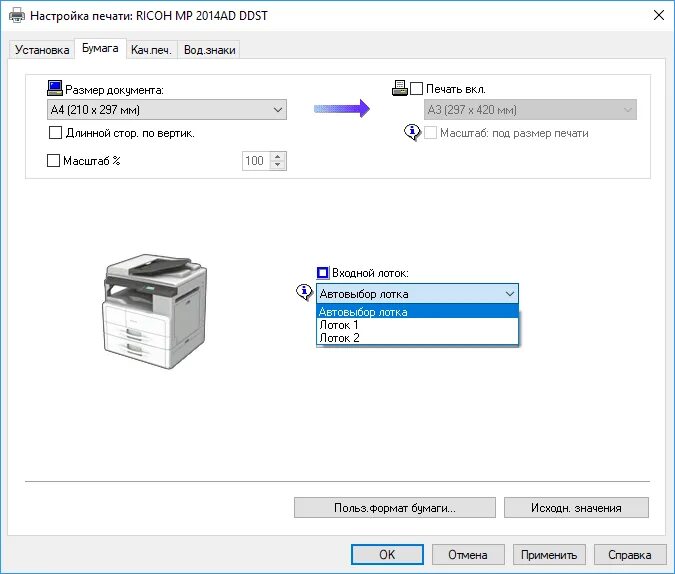Toggle Масштаб: под размер печати checkbox
The height and width of the screenshot is (574, 675).
(x=430, y=133)
